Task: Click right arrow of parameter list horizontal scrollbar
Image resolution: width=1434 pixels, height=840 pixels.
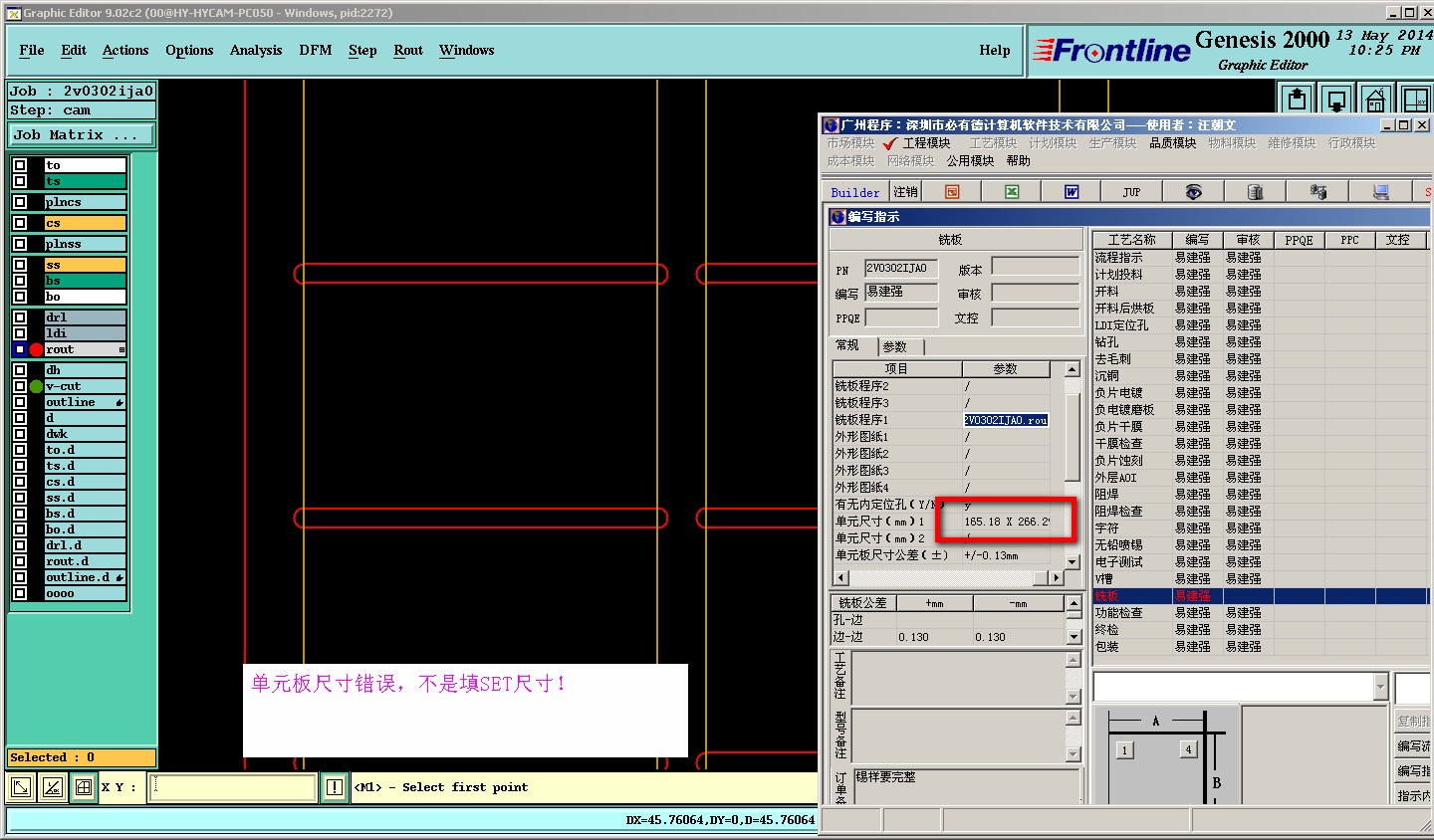Action: click(1057, 577)
